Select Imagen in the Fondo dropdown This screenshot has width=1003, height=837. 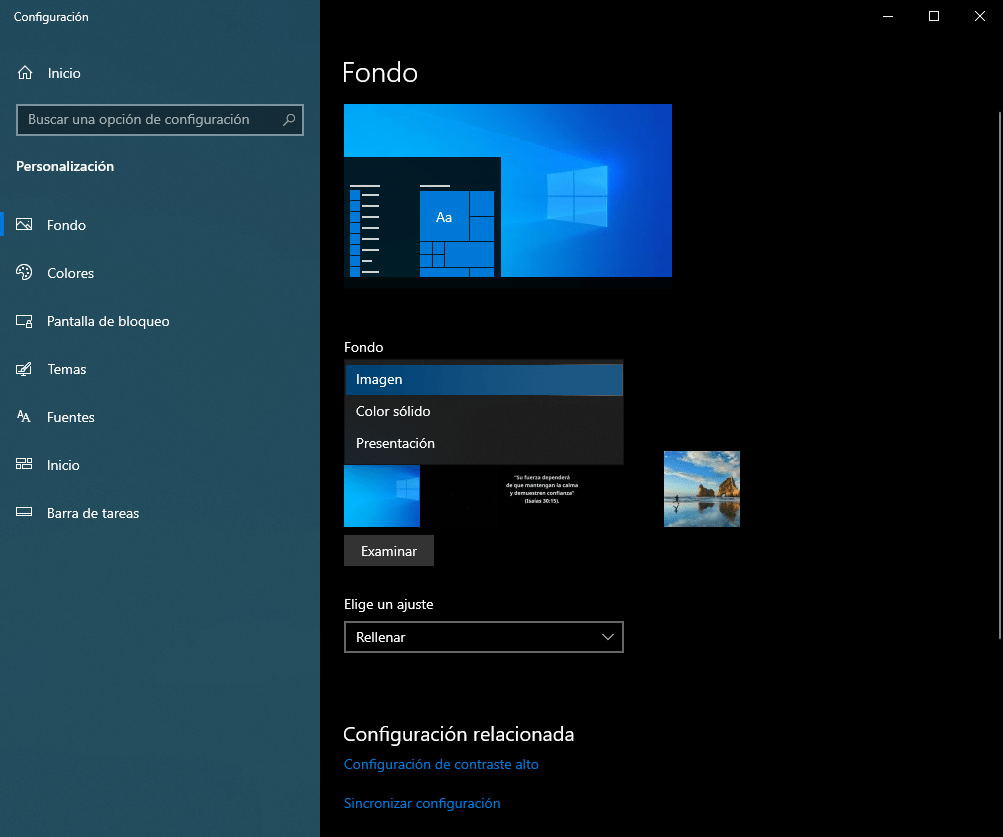pyautogui.click(x=483, y=380)
